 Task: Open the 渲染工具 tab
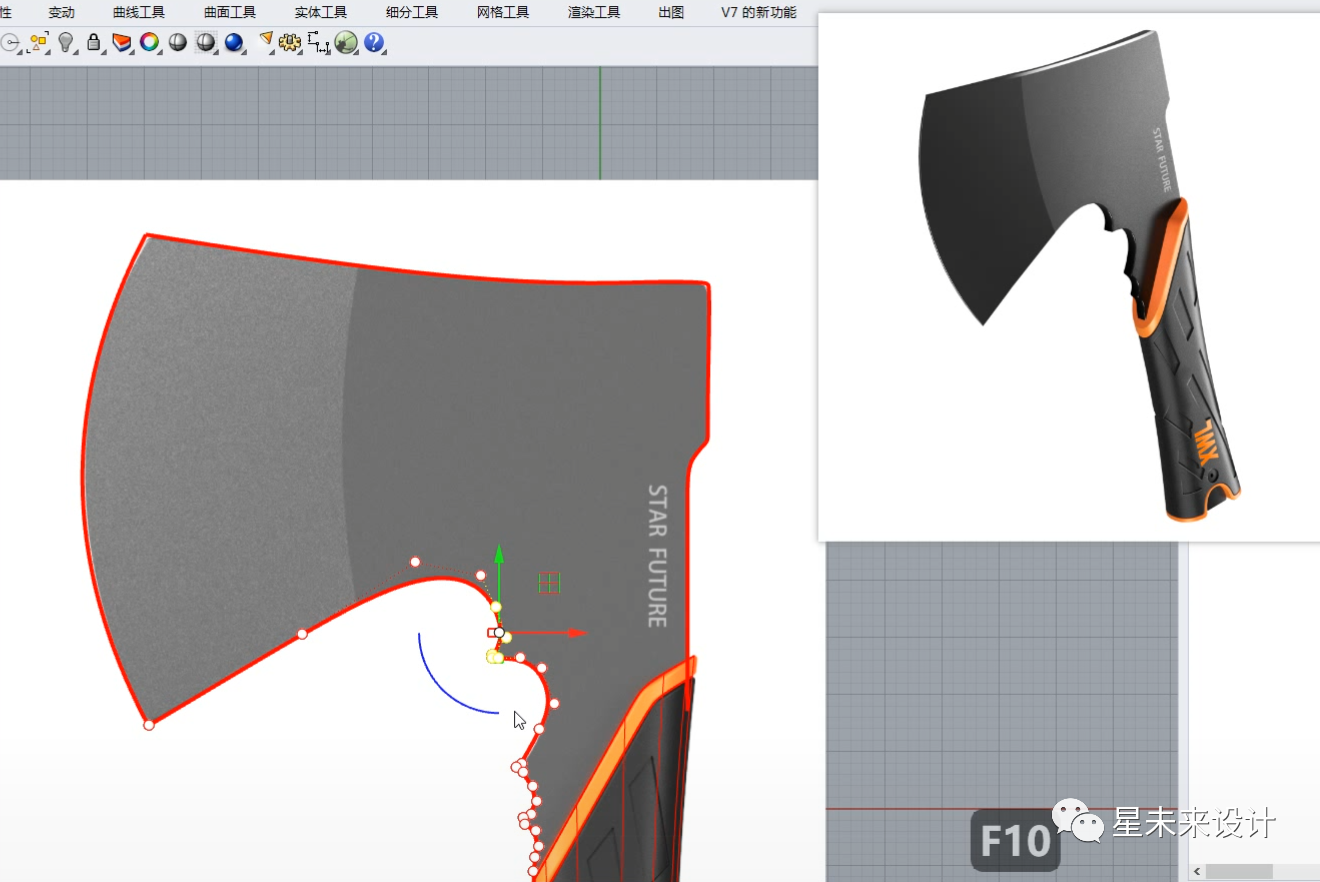(594, 12)
